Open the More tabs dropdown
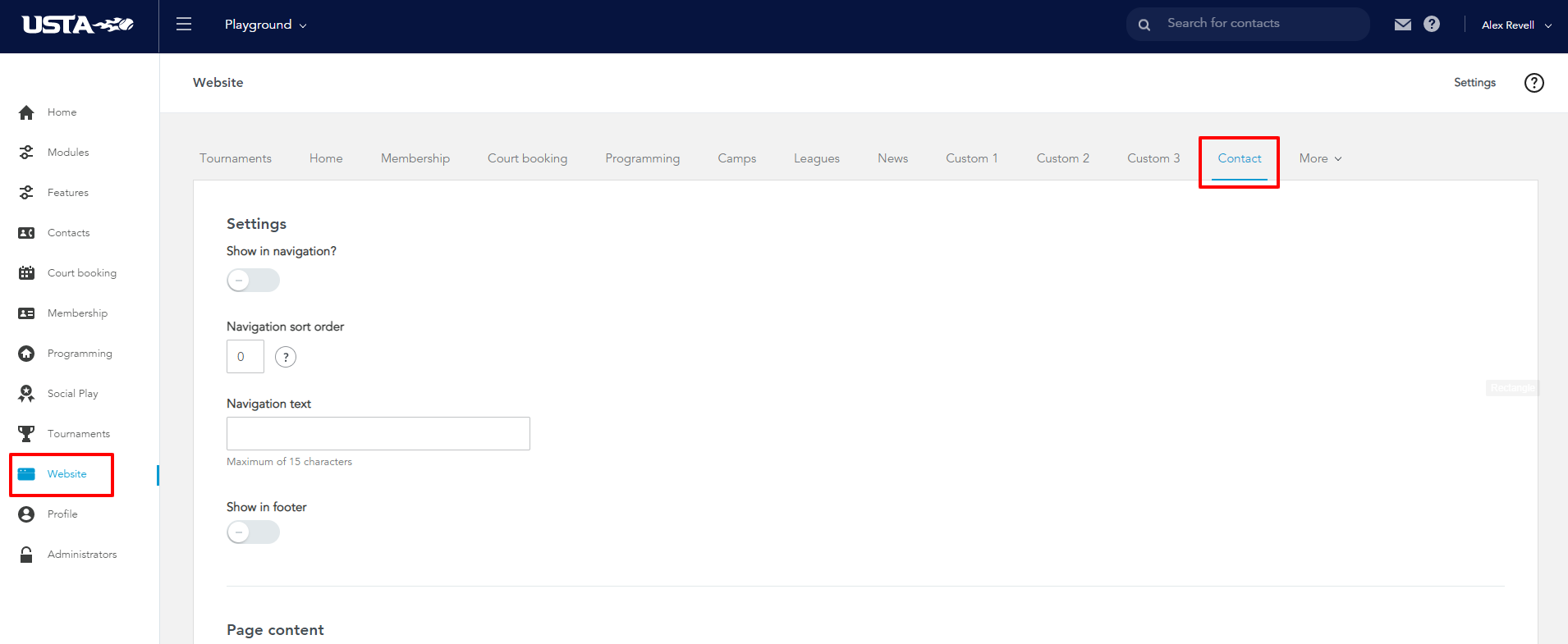The height and width of the screenshot is (644, 1568). coord(1320,158)
